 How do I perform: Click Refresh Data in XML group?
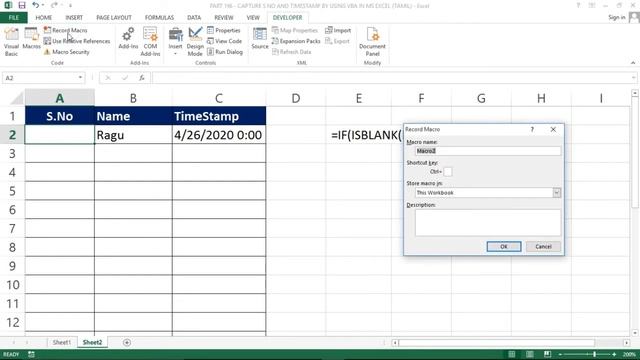(x=291, y=52)
